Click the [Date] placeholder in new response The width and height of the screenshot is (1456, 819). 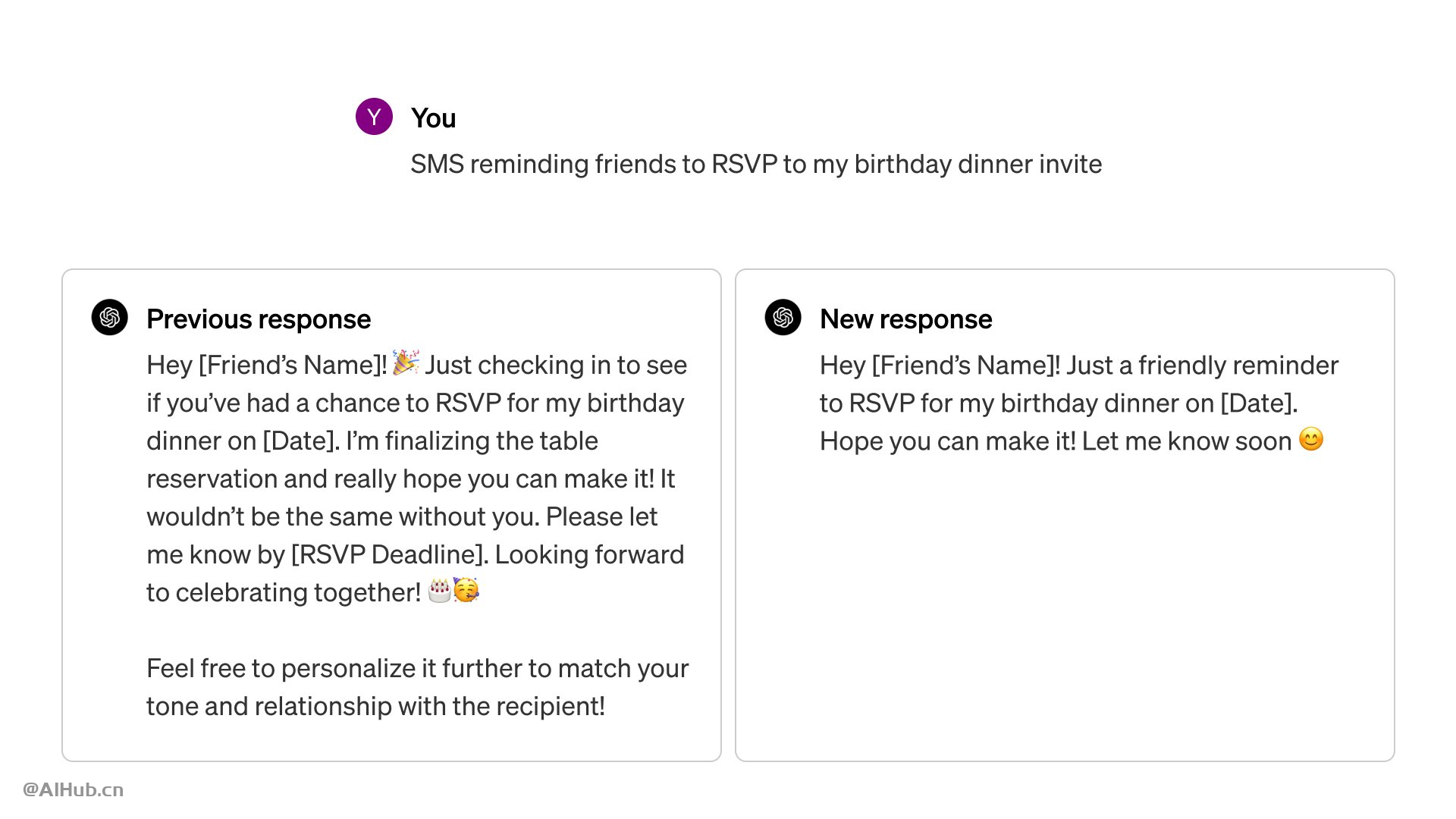(1256, 403)
